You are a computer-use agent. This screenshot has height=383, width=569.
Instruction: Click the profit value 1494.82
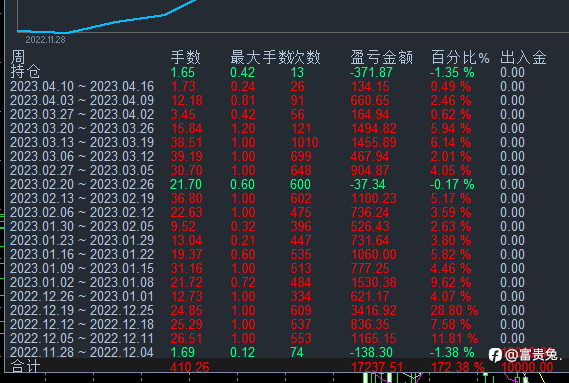[373, 128]
